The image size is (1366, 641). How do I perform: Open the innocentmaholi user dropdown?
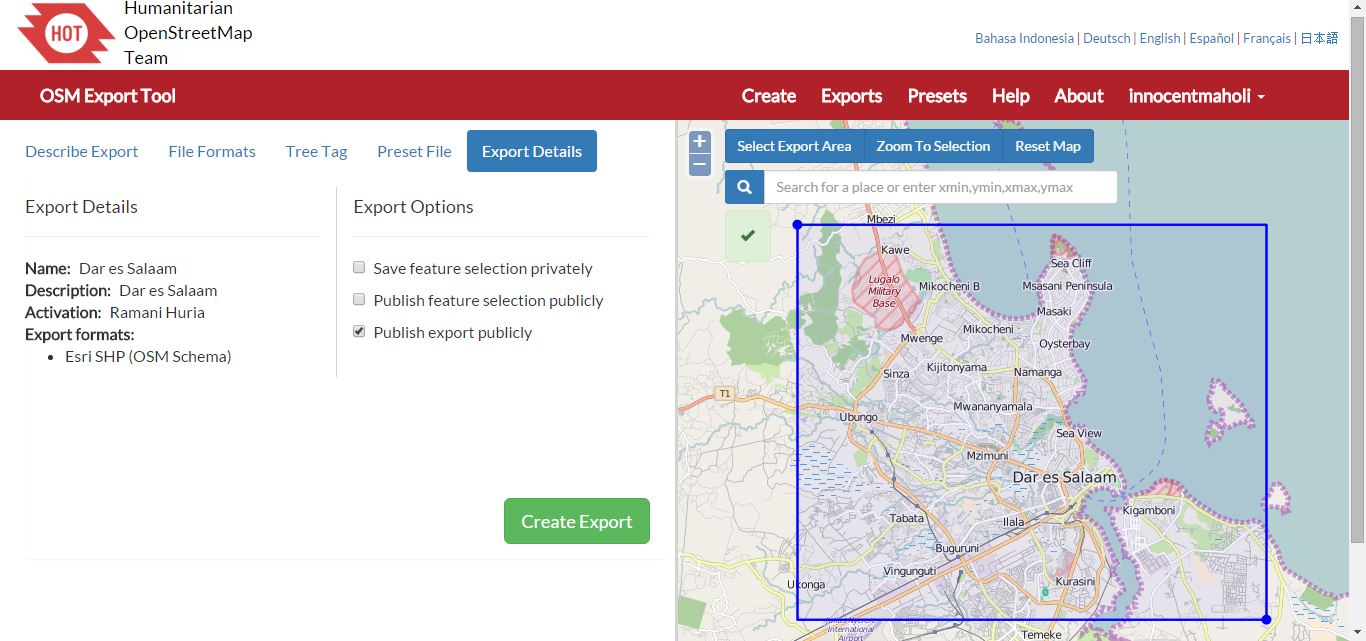1197,96
